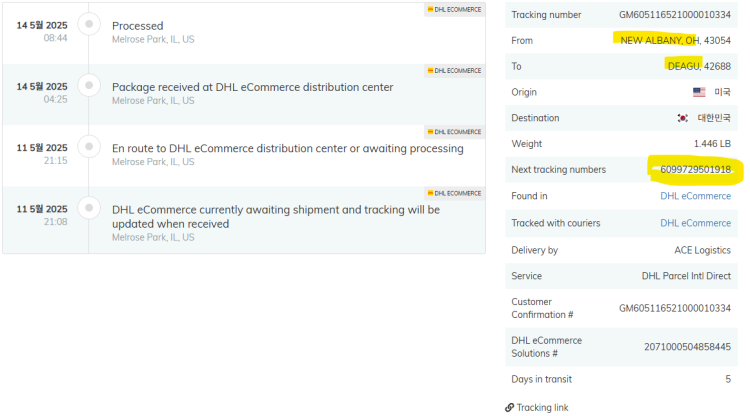
Task: Click destination country text '대한민국'
Action: pyautogui.click(x=714, y=118)
